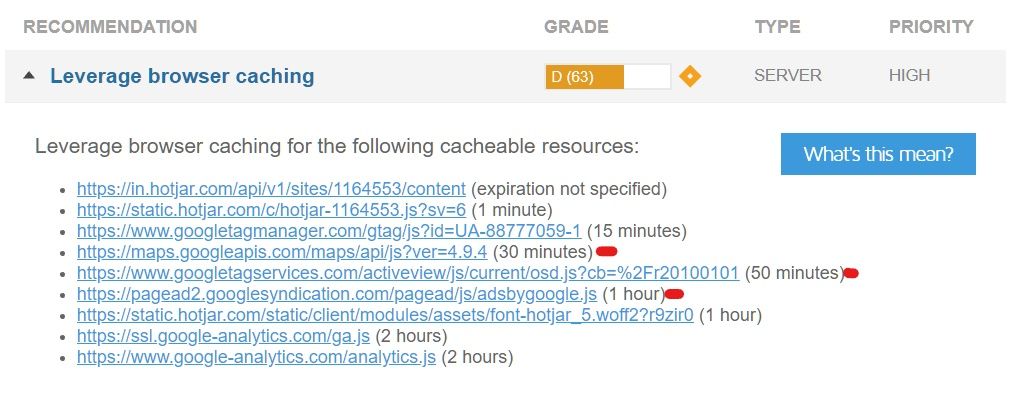Image resolution: width=1010 pixels, height=404 pixels.
Task: Click the TYPE column header
Action: pos(777,27)
